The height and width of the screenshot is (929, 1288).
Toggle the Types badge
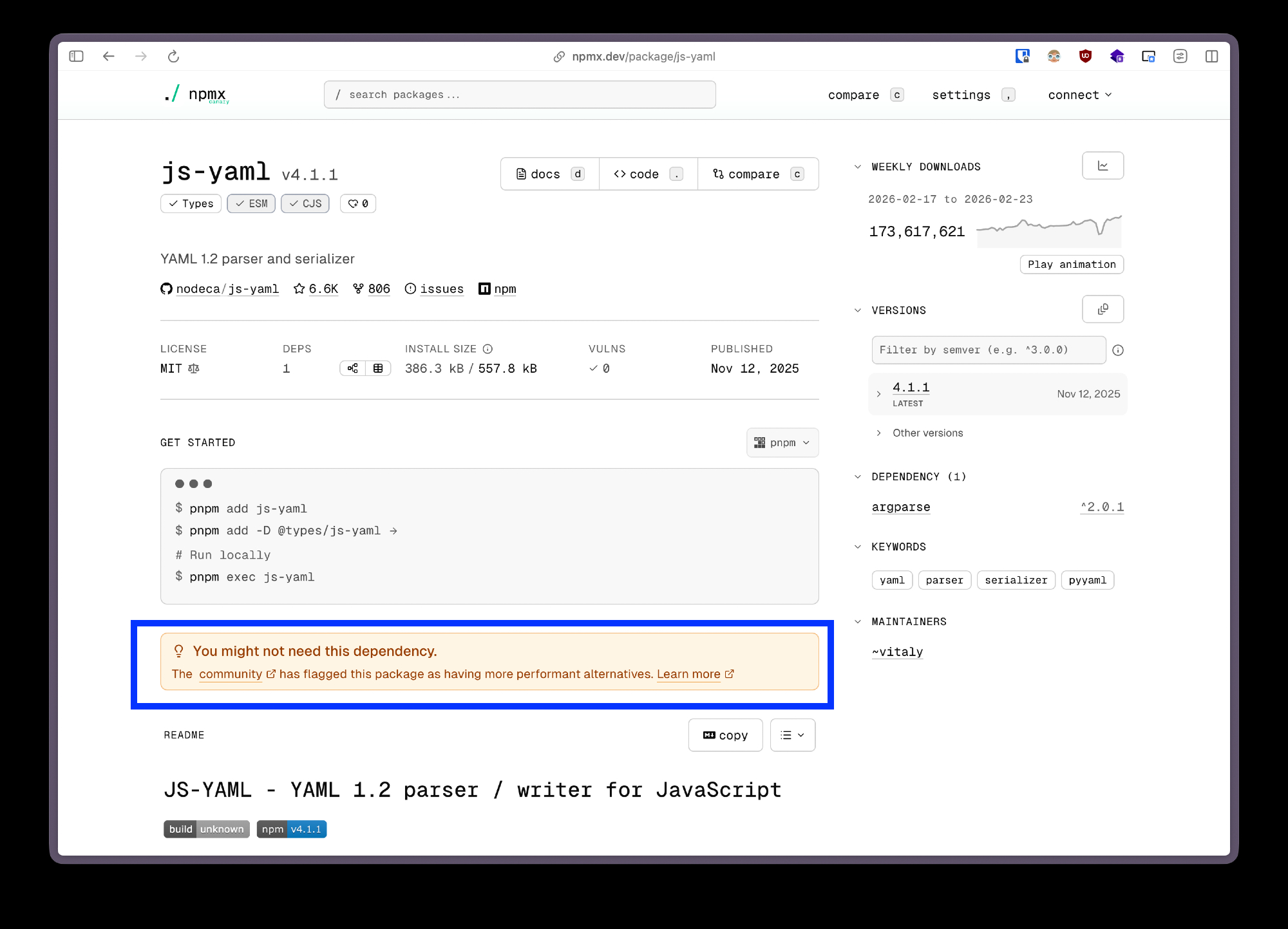[191, 203]
